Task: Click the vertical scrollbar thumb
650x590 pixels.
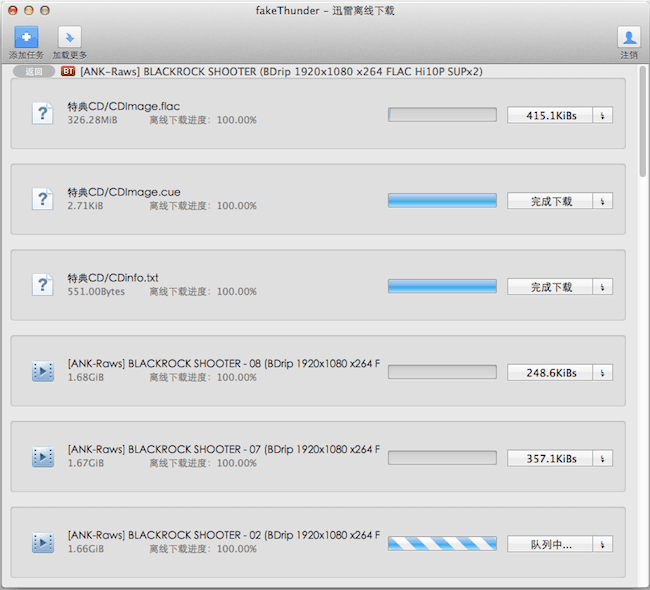Action: [643, 121]
